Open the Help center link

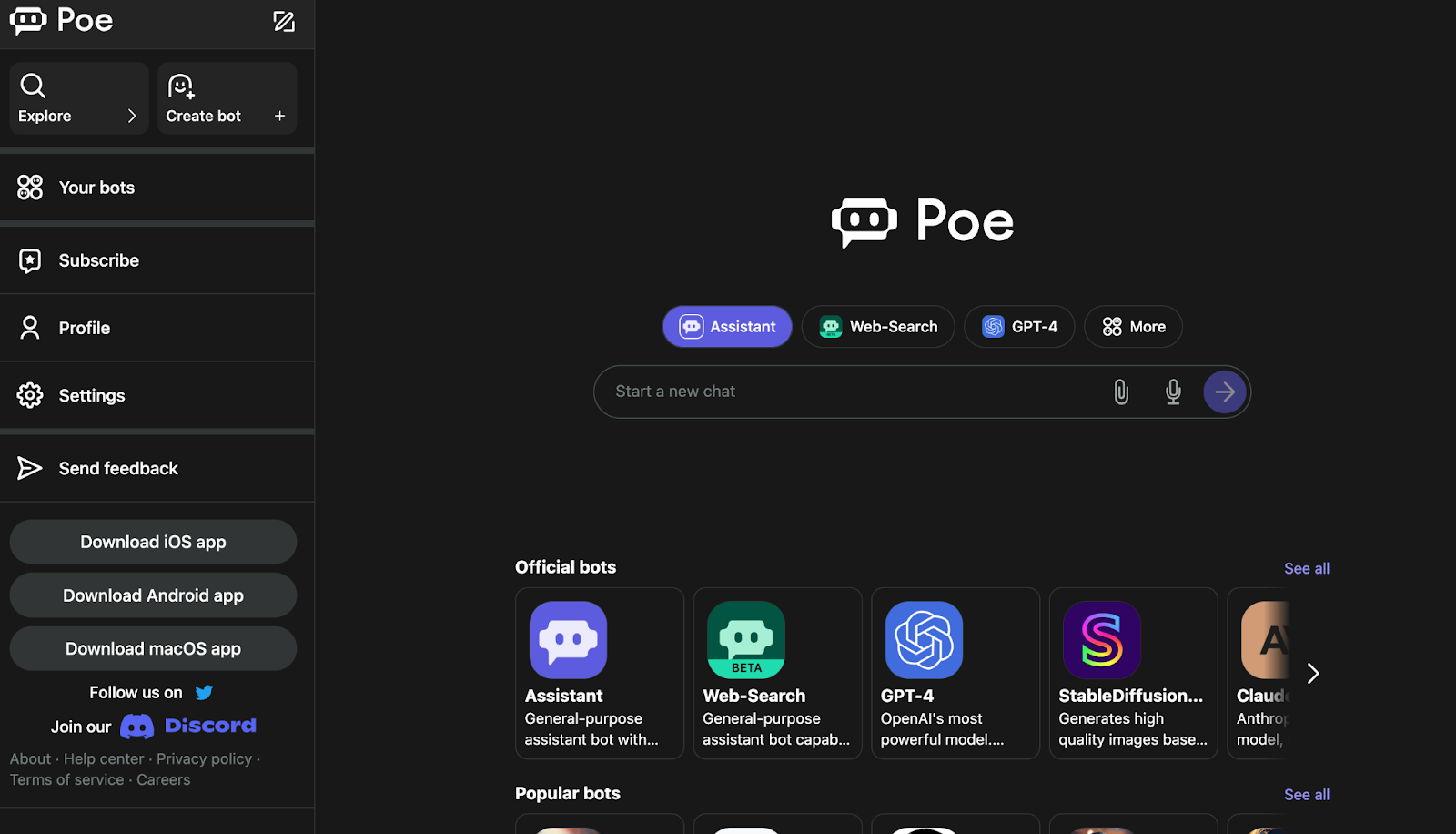click(x=104, y=758)
